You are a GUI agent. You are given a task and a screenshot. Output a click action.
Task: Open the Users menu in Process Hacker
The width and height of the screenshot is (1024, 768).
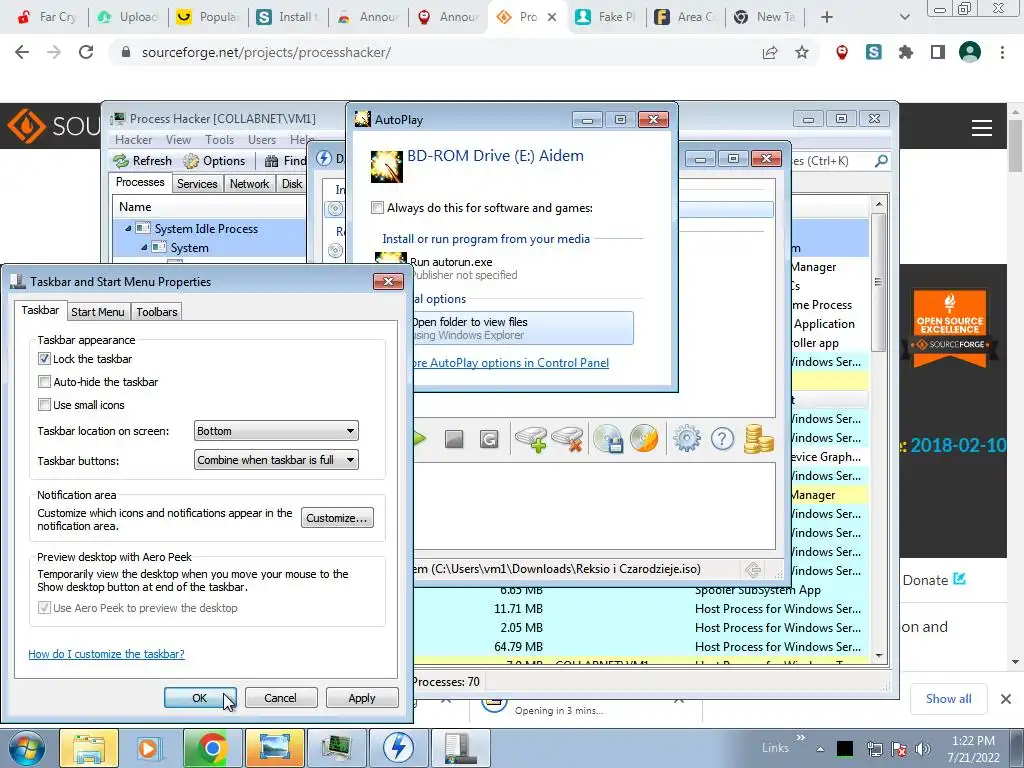click(x=262, y=140)
